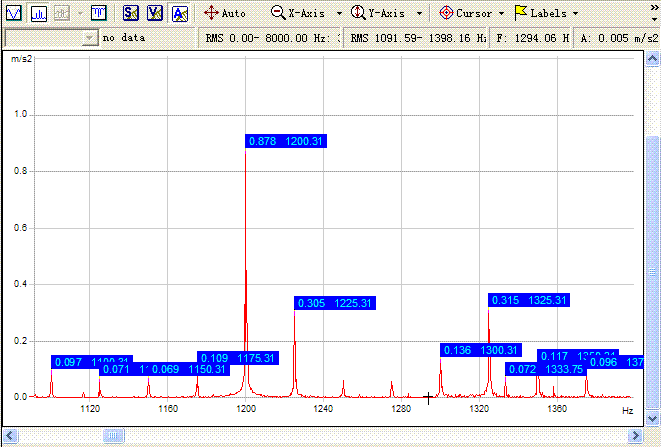
Task: Click the Auto scale button
Action: coord(225,13)
